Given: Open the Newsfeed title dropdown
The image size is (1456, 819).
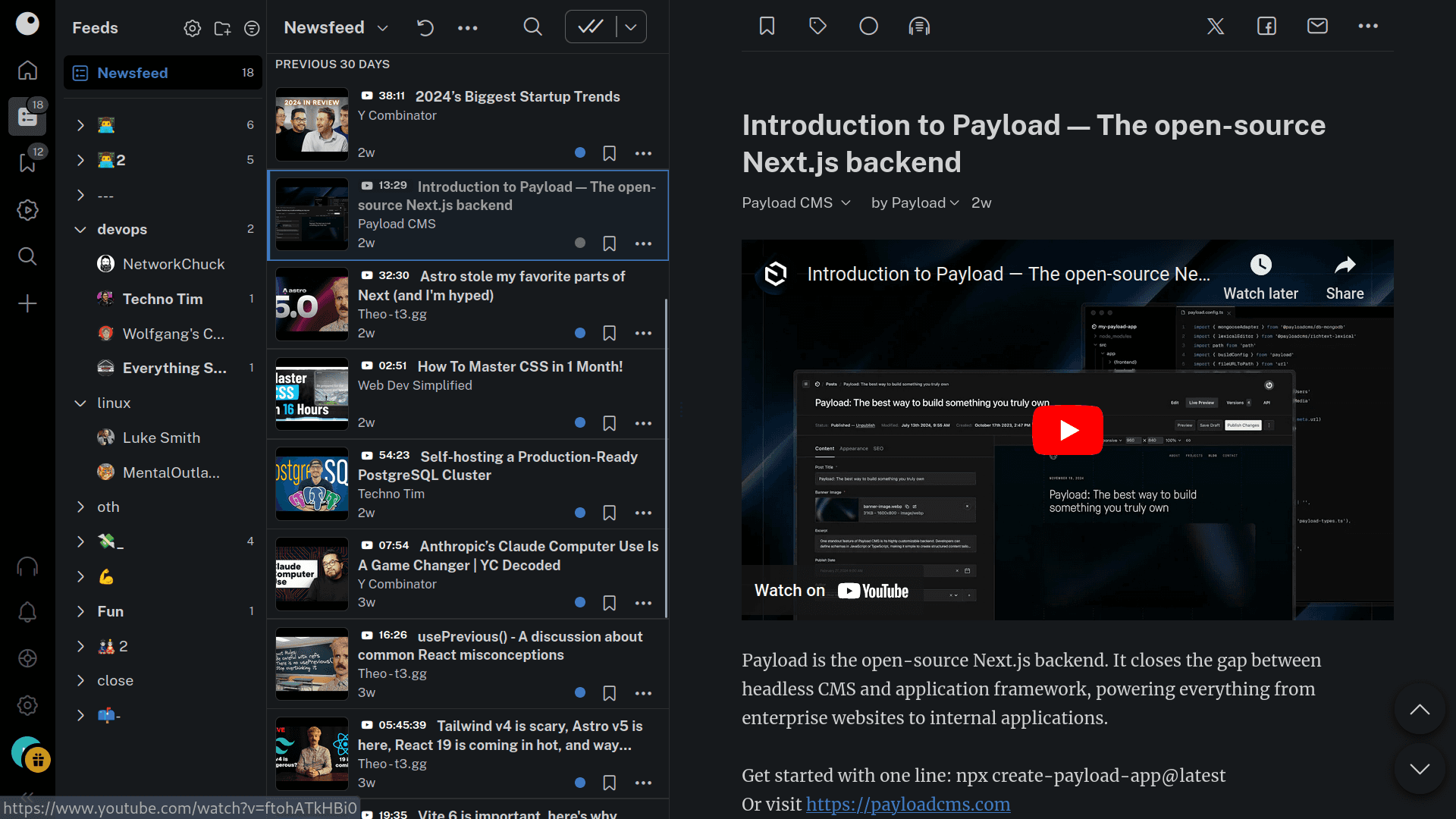Looking at the screenshot, I should pos(336,27).
